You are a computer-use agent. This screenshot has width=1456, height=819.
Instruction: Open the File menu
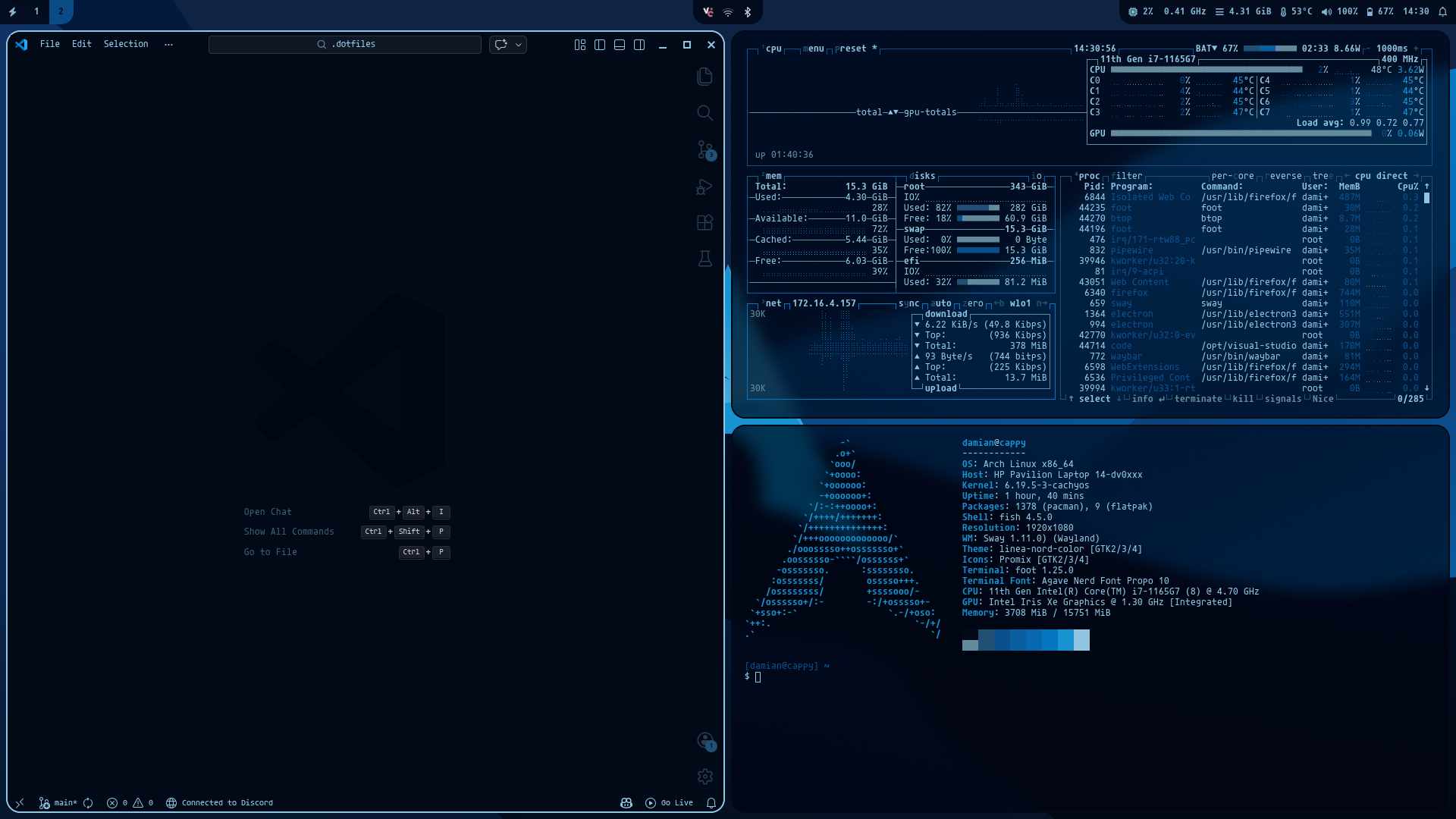click(x=50, y=44)
